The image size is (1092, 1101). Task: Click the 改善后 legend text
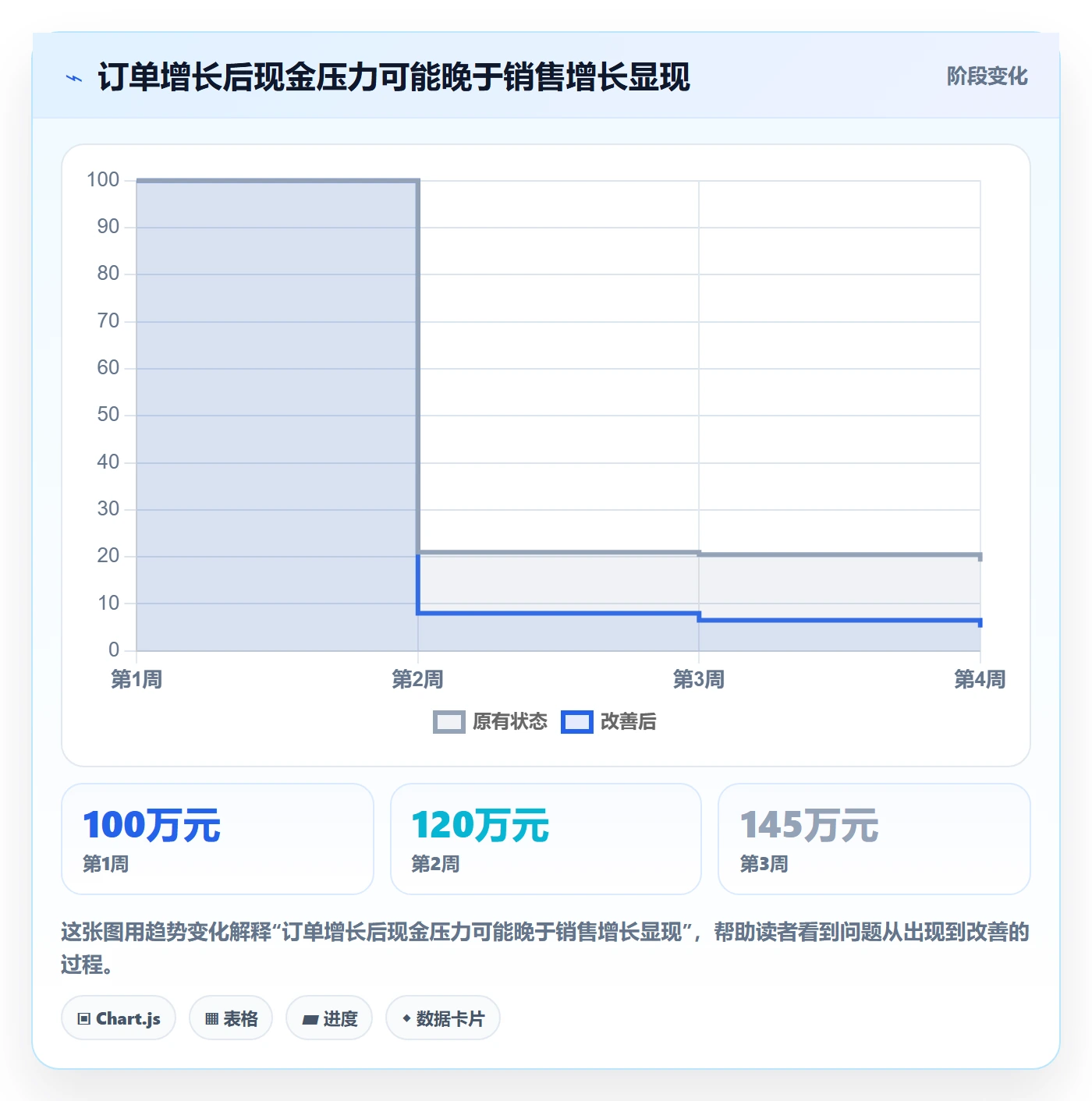(x=629, y=722)
